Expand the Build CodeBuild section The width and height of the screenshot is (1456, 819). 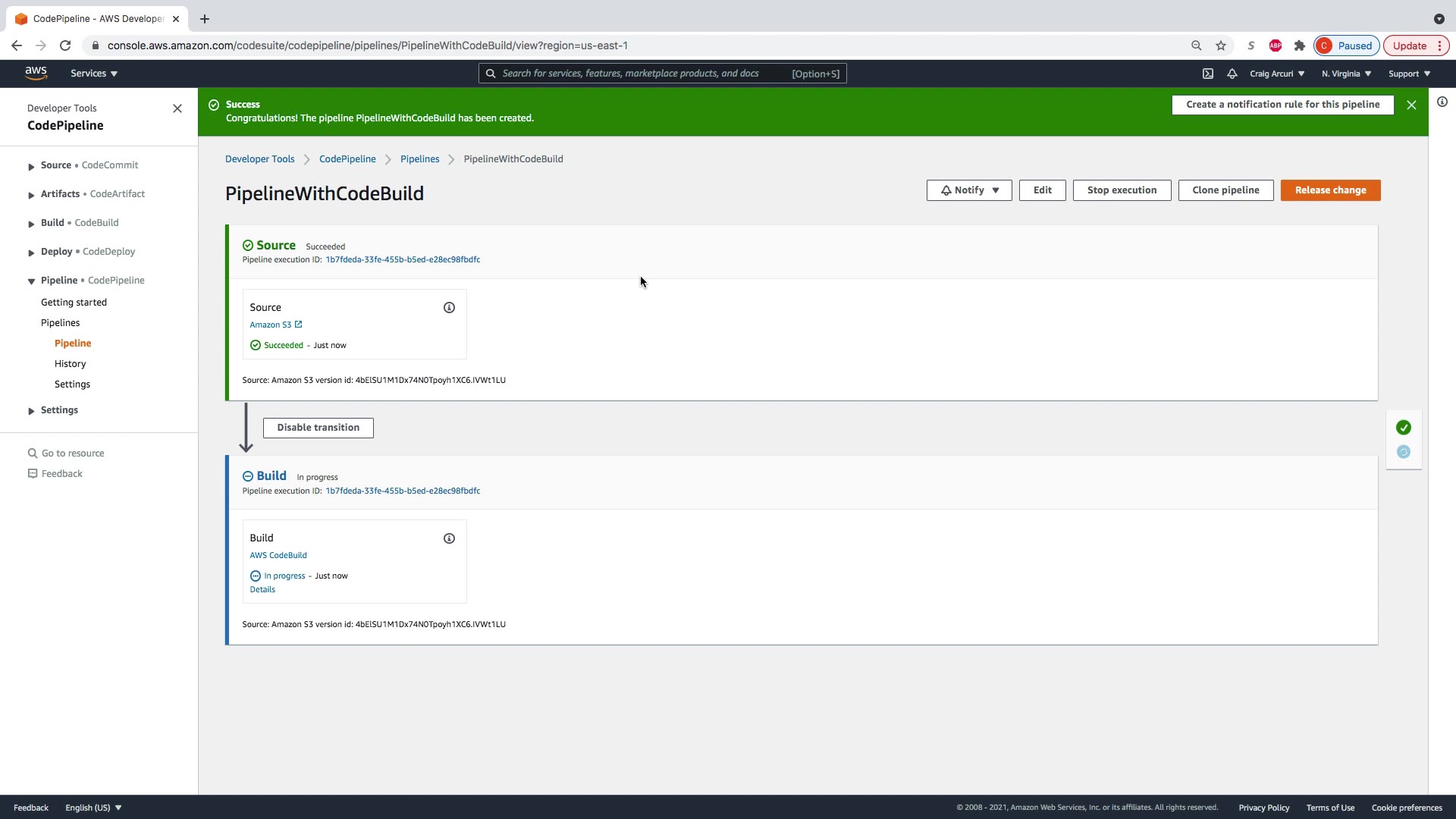[31, 224]
